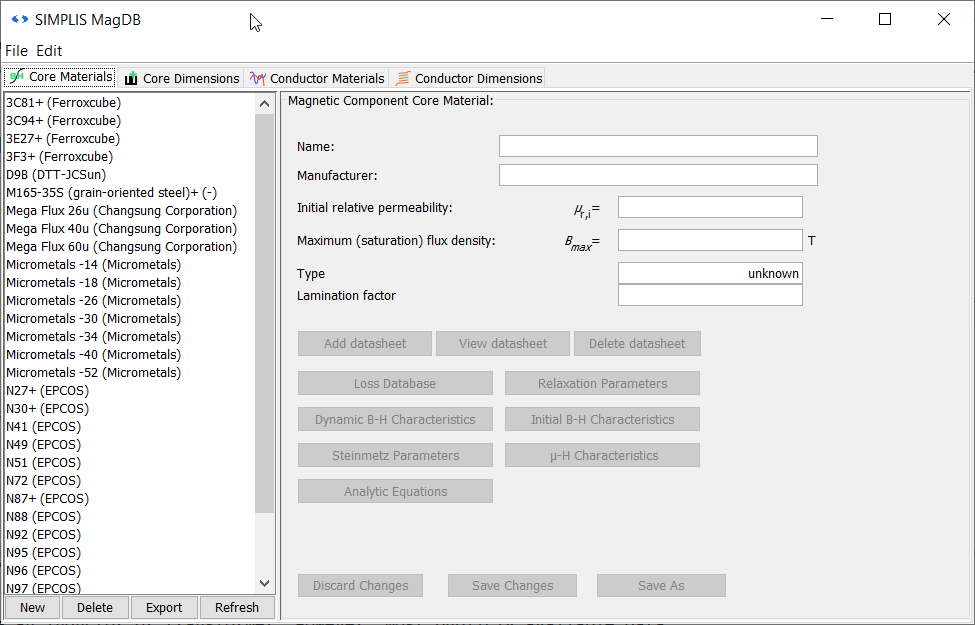The width and height of the screenshot is (975, 625).
Task: Open the Edit menu
Action: coord(49,50)
